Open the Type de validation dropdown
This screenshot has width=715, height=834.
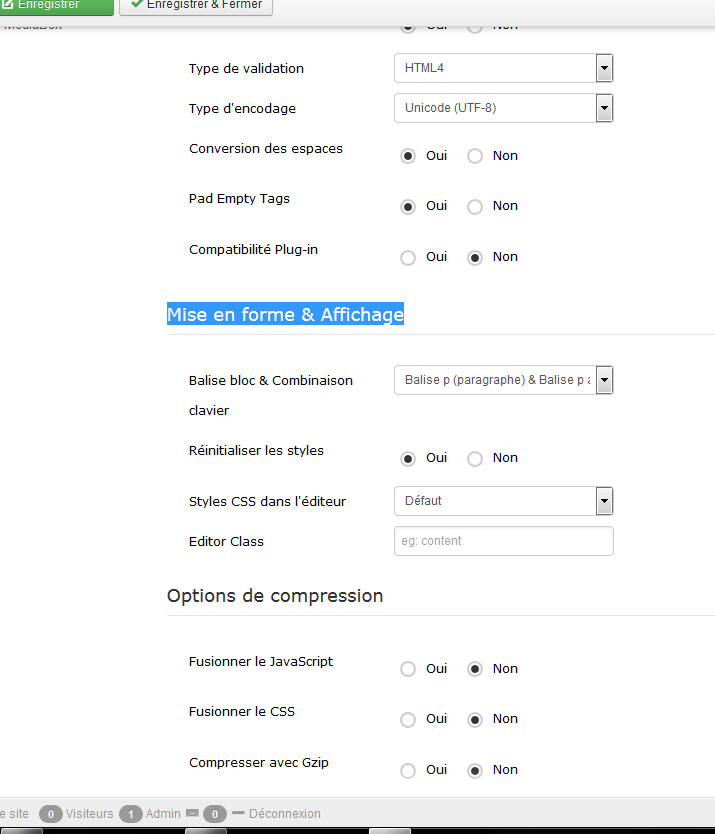click(503, 68)
